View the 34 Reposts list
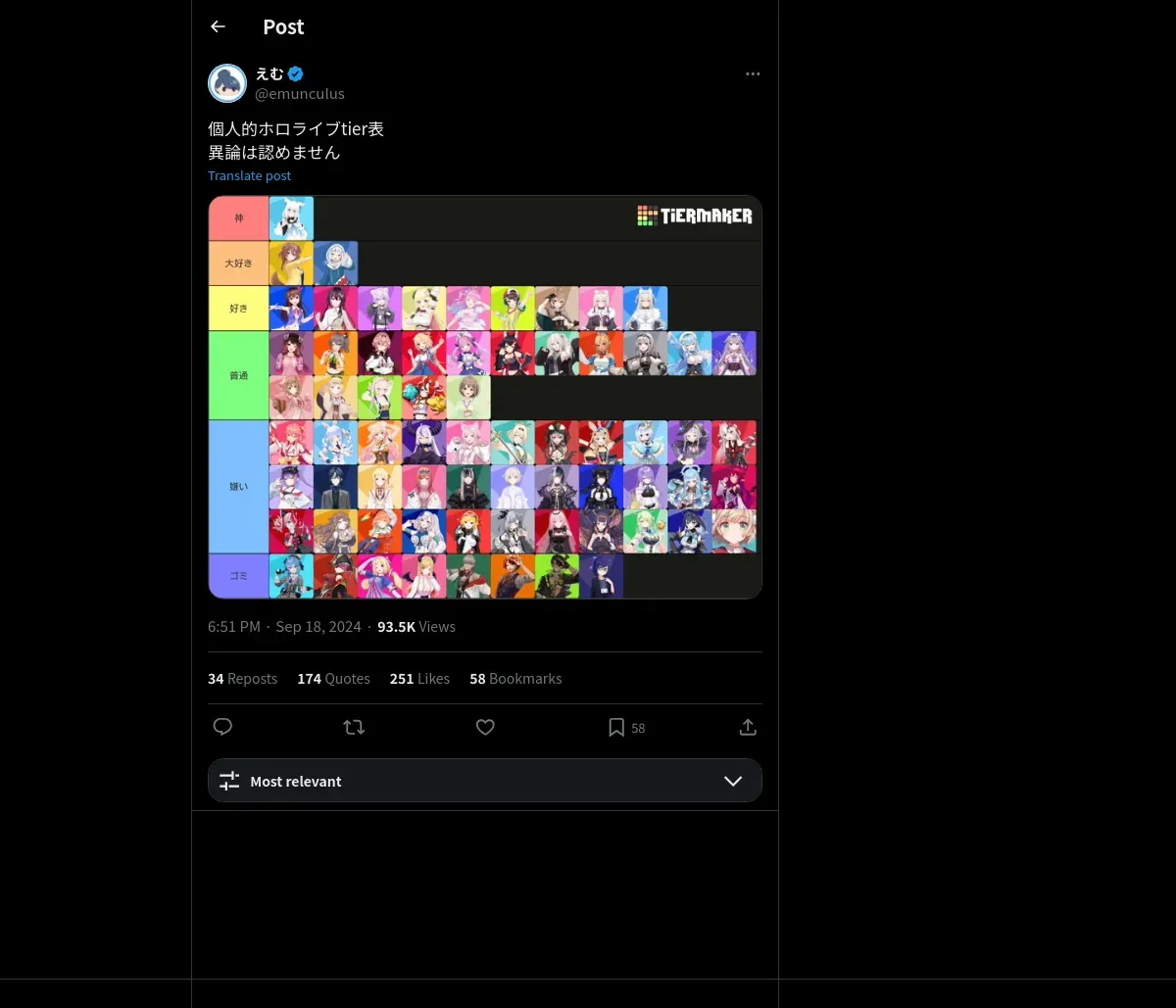This screenshot has height=1008, width=1176. coord(242,678)
